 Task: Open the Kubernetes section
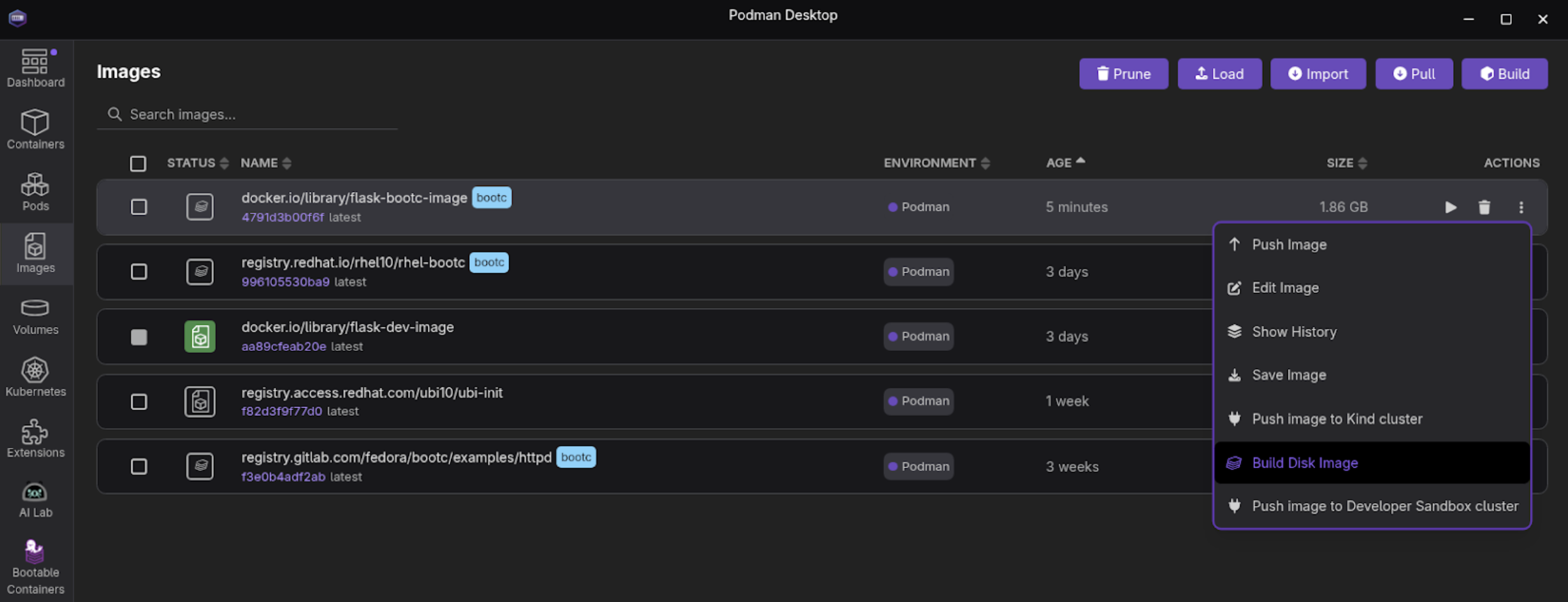(35, 377)
